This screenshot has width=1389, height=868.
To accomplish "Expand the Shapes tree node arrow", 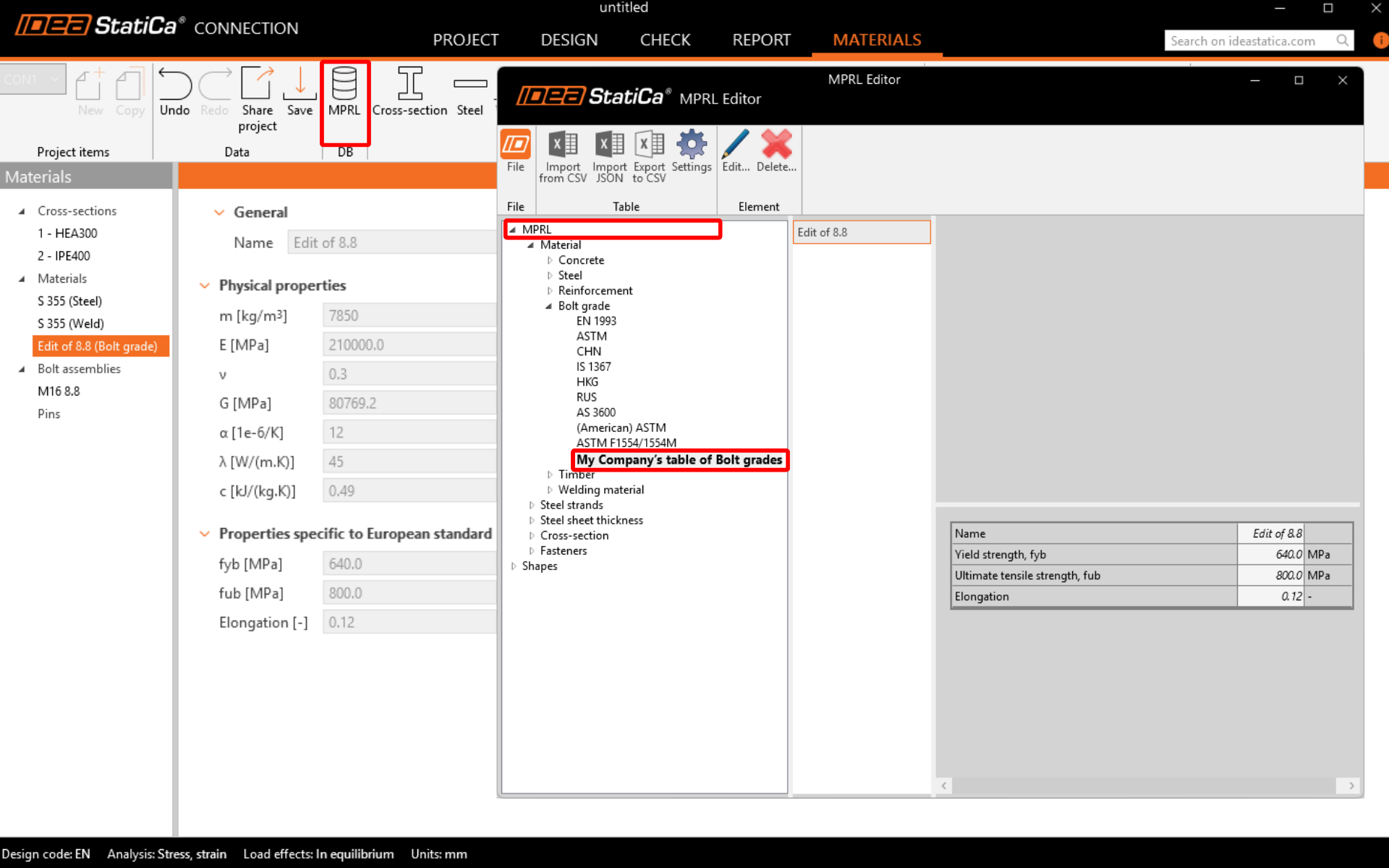I will (x=514, y=566).
